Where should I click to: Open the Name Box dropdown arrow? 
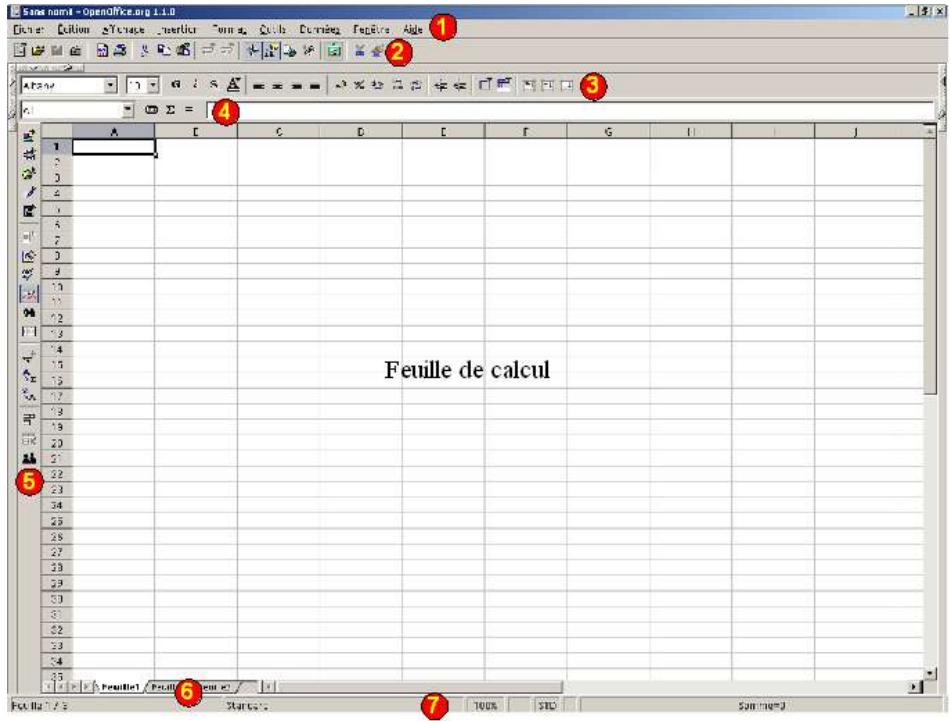[x=127, y=110]
